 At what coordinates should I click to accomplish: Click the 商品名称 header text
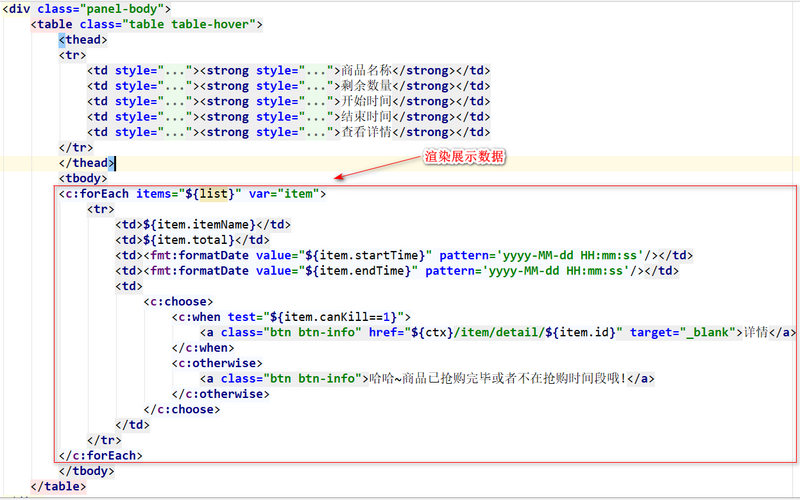point(366,70)
